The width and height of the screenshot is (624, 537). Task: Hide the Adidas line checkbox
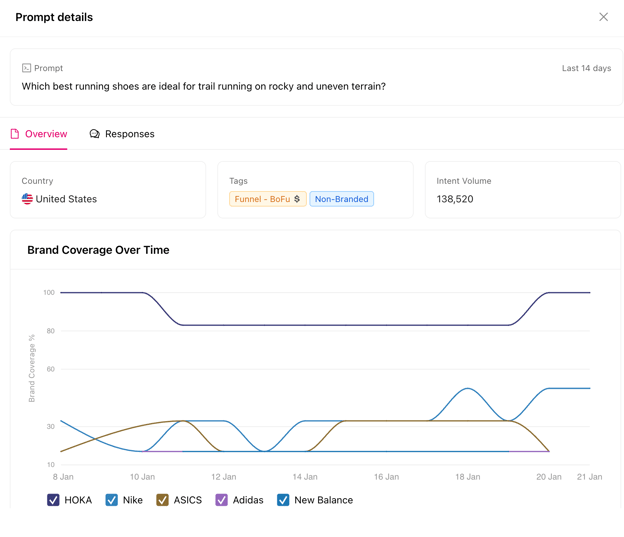pyautogui.click(x=222, y=500)
